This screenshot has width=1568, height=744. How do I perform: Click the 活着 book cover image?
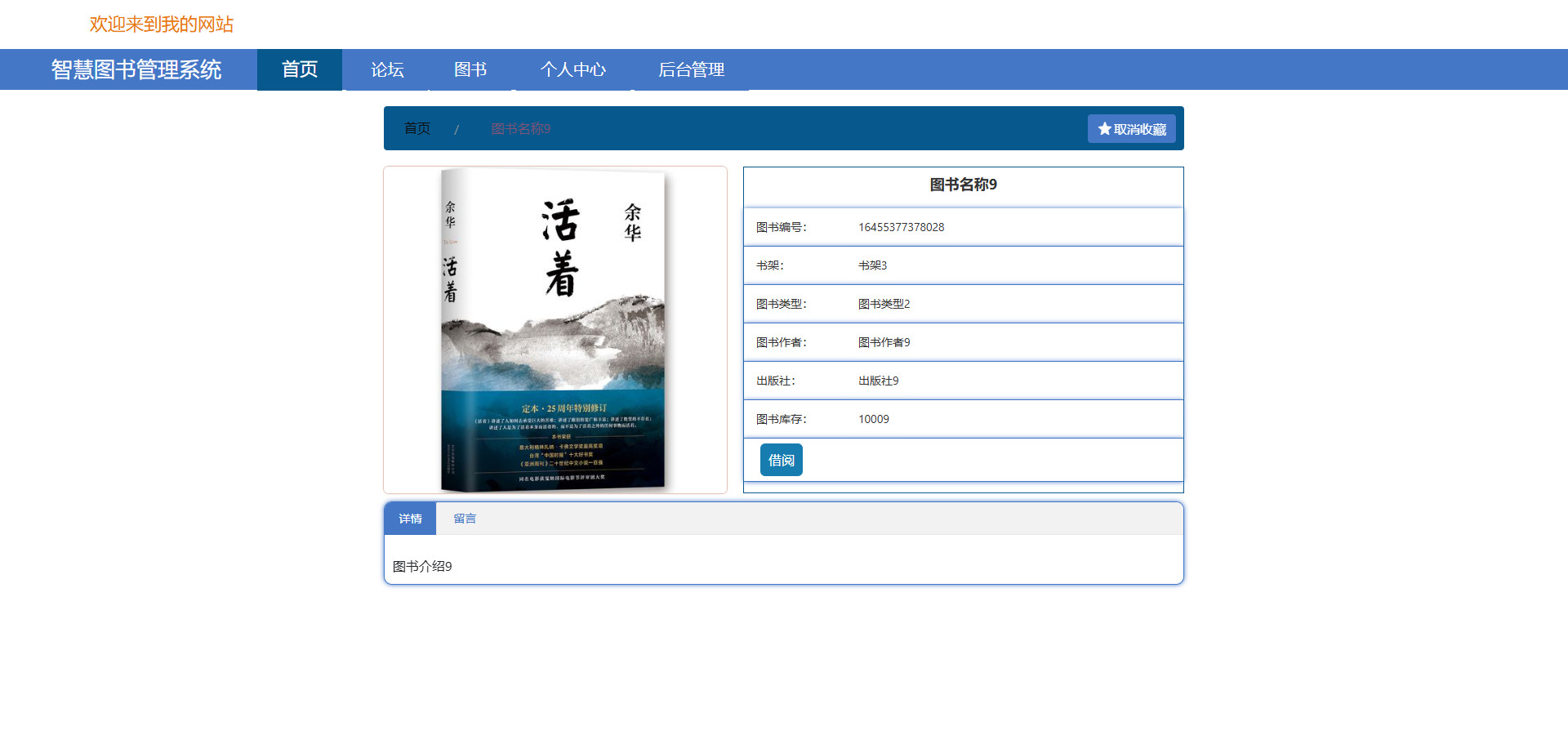[x=555, y=330]
